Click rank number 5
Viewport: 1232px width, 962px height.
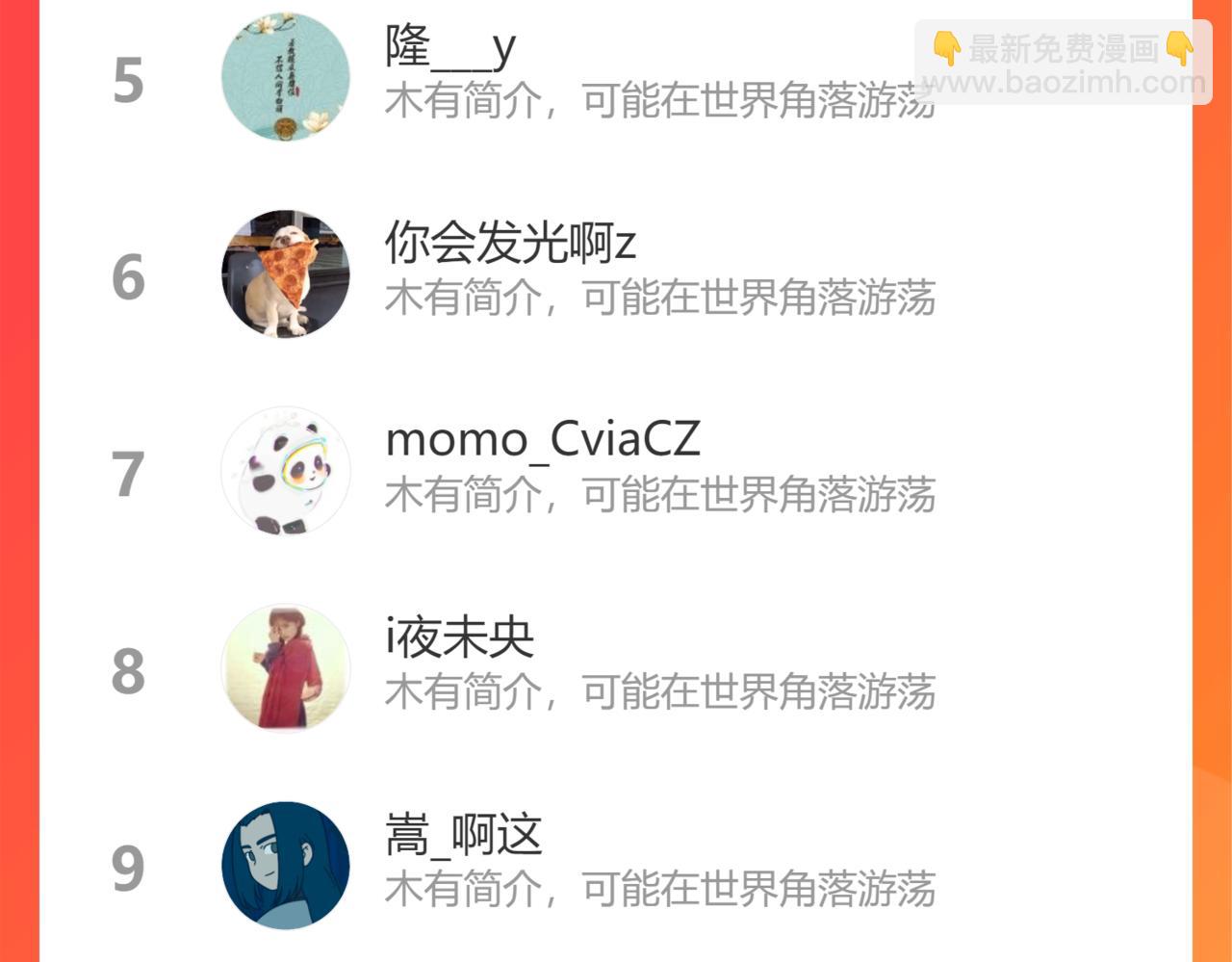coord(128,81)
